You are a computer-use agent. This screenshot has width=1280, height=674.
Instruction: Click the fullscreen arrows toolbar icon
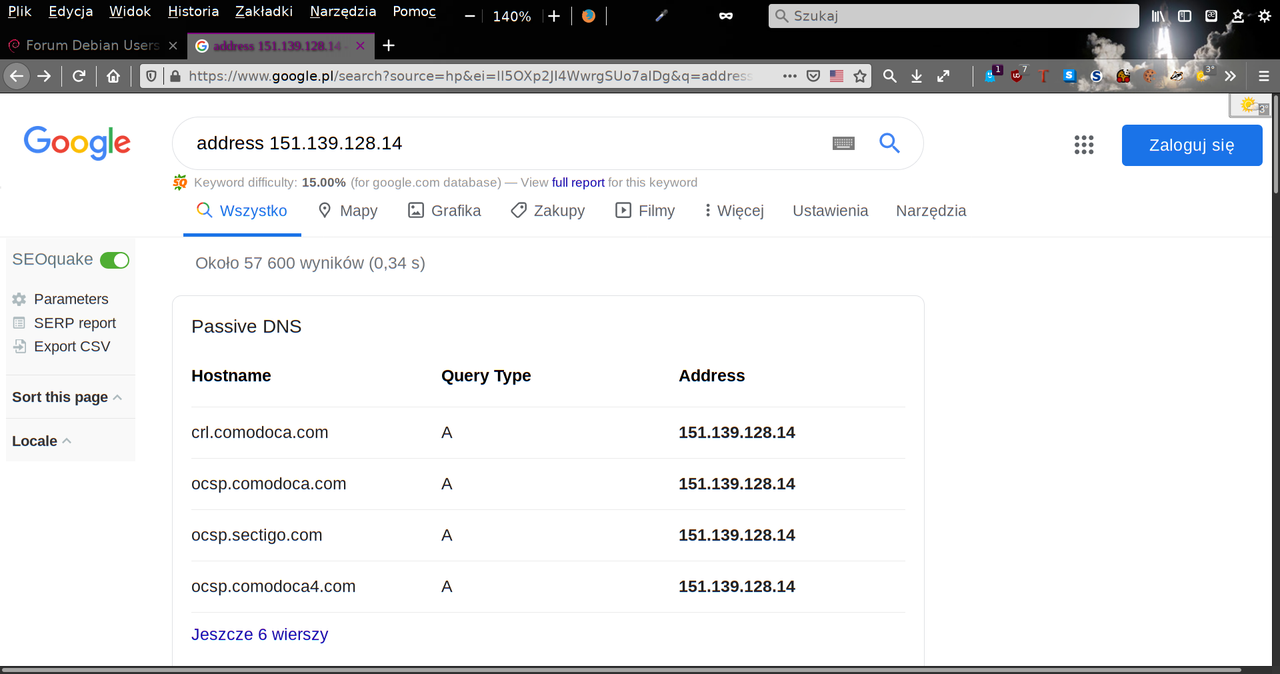[x=943, y=76]
